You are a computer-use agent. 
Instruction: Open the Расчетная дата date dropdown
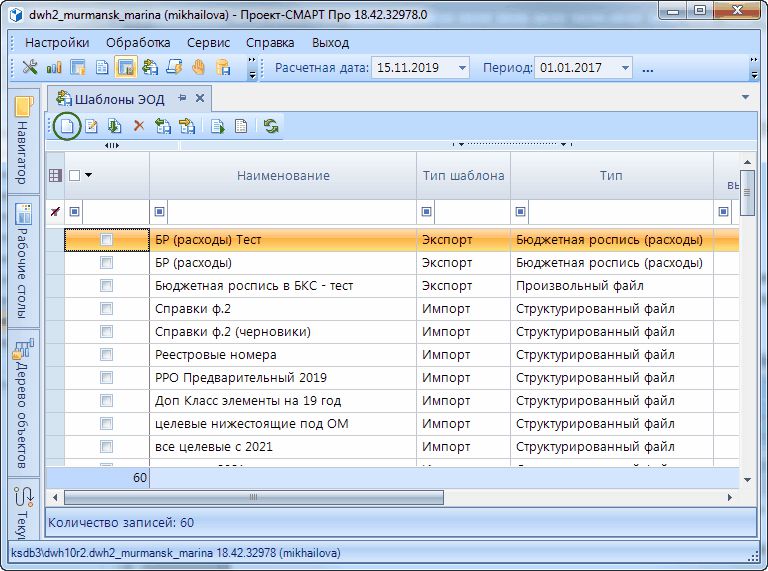point(461,68)
